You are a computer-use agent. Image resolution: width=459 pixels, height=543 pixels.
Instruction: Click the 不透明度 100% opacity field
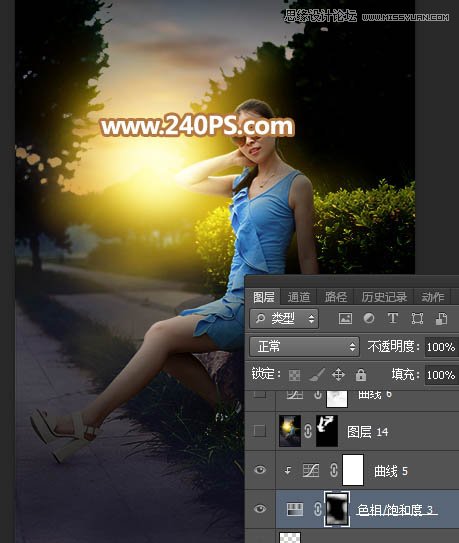pos(442,347)
